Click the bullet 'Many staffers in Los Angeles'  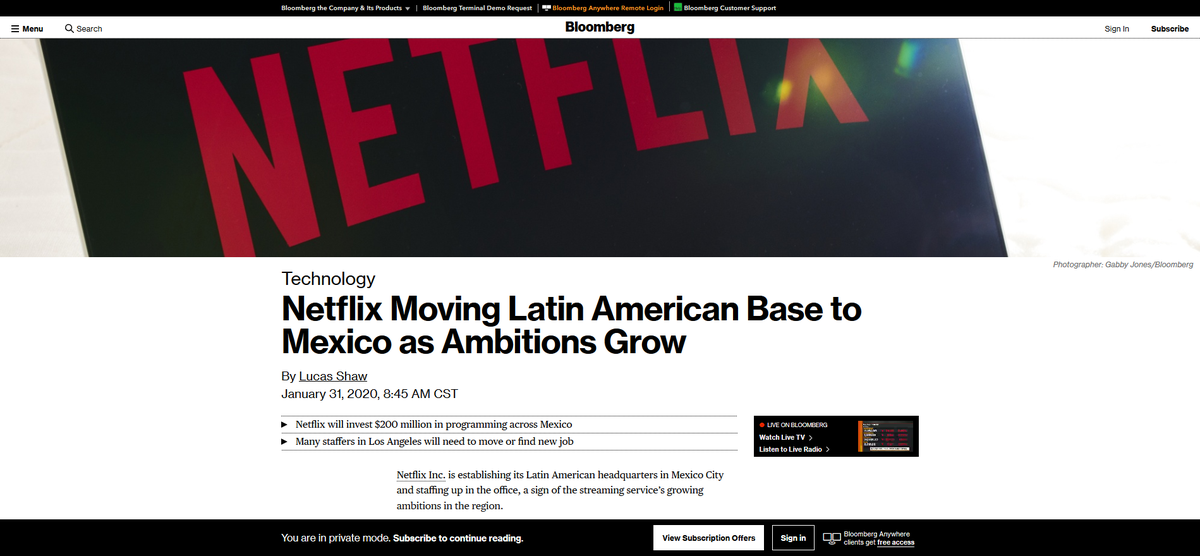[x=434, y=441]
